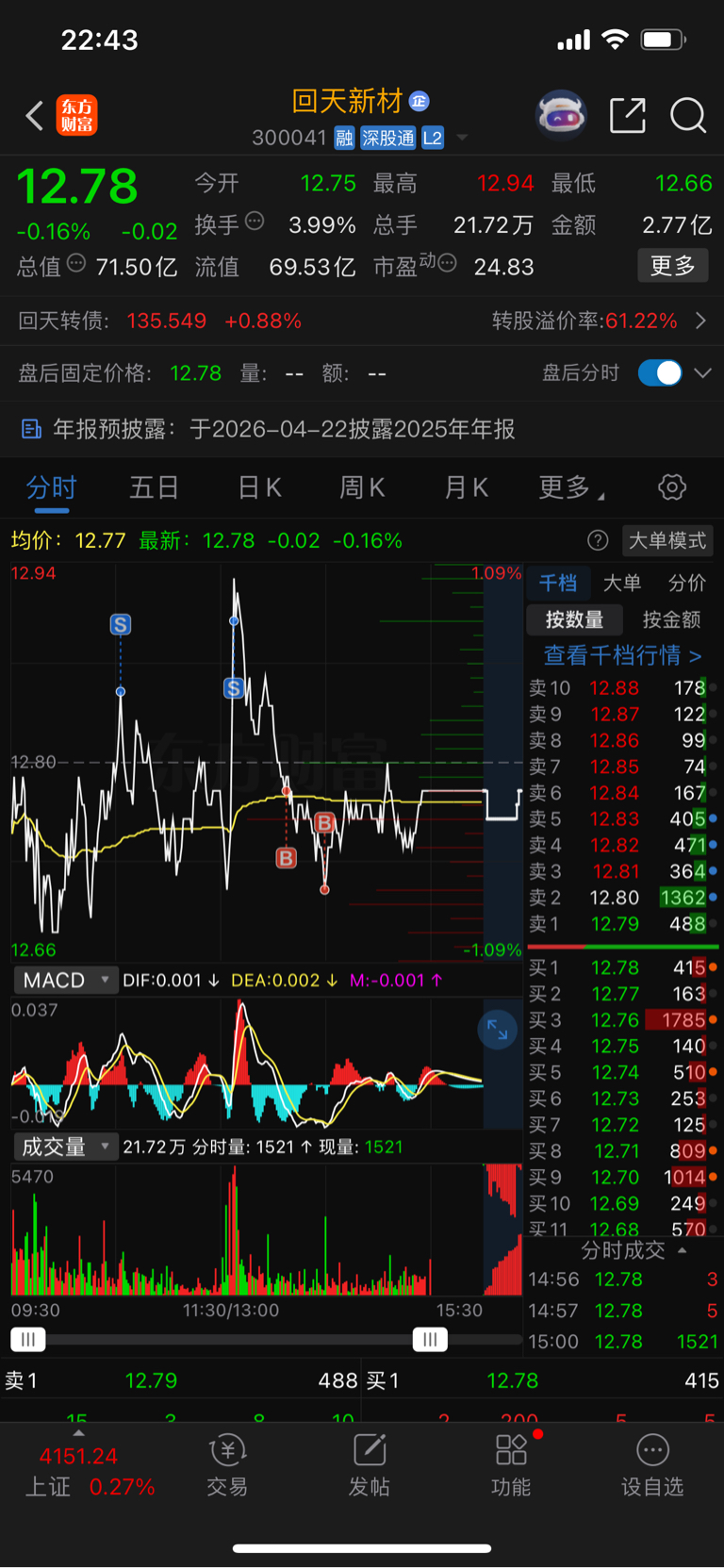This screenshot has height=1568, width=724.
Task: Open the search magnifier icon
Action: pos(688,116)
